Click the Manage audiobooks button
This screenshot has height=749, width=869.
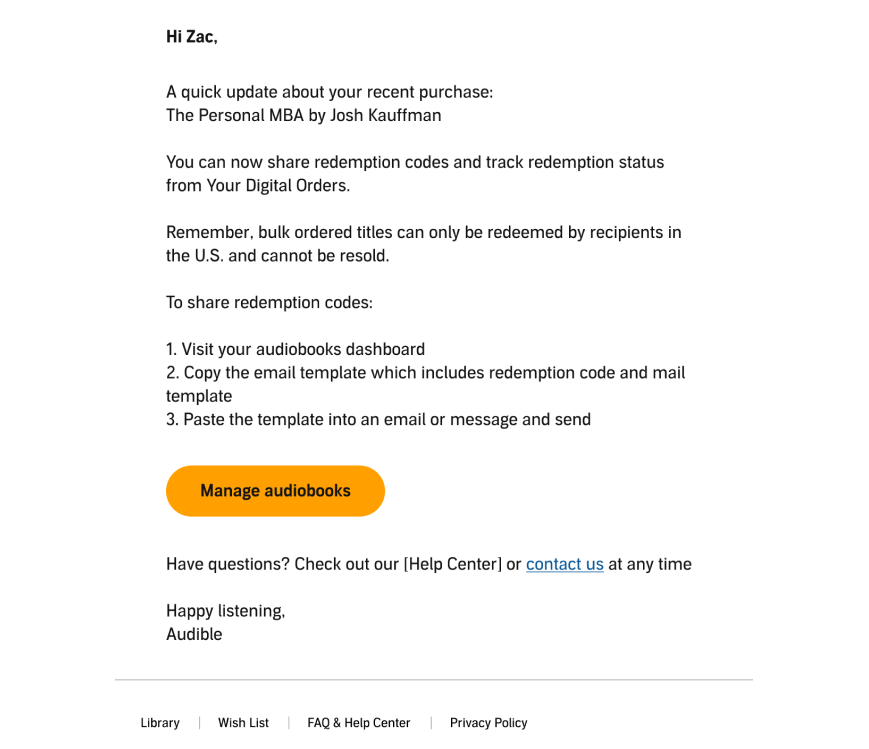point(275,491)
